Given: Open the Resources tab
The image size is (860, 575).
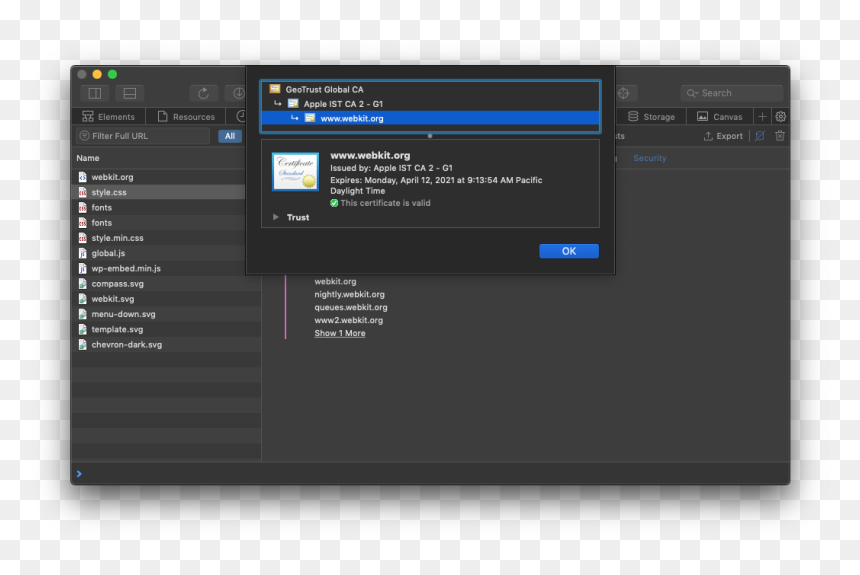Looking at the screenshot, I should [186, 116].
